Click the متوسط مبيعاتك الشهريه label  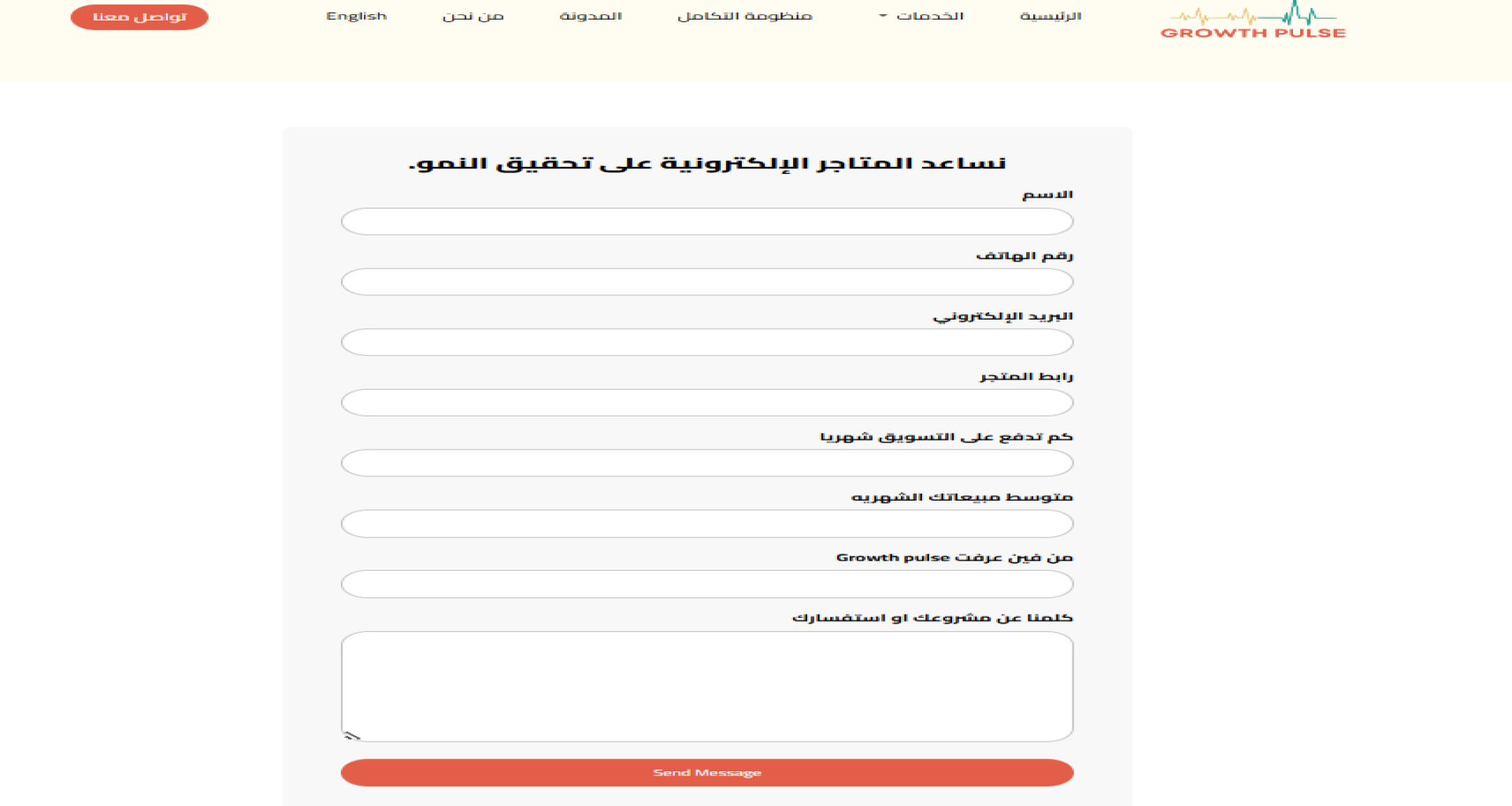[962, 497]
